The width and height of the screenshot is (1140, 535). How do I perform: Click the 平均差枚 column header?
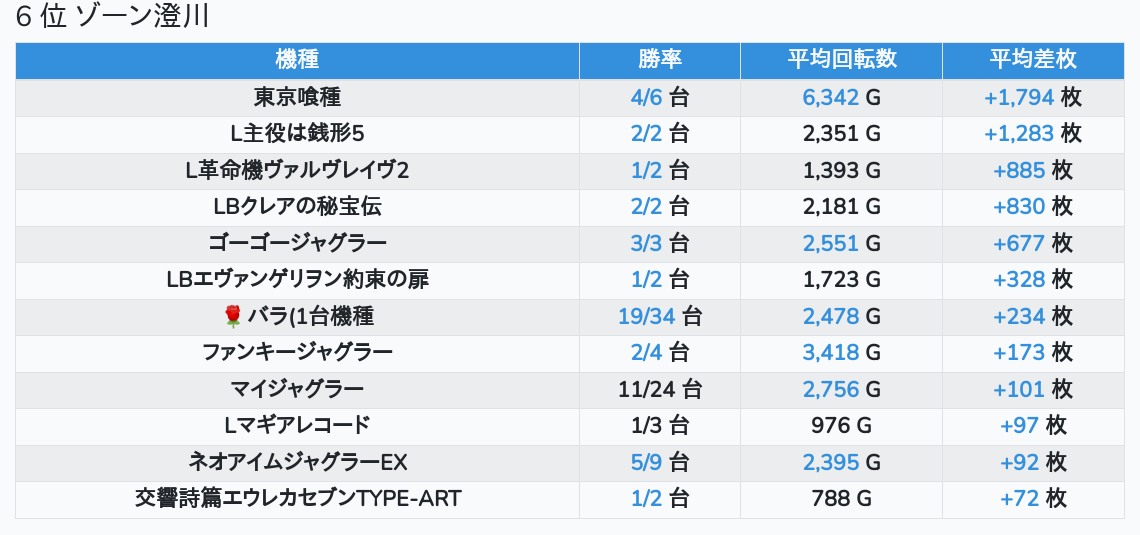(1032, 59)
